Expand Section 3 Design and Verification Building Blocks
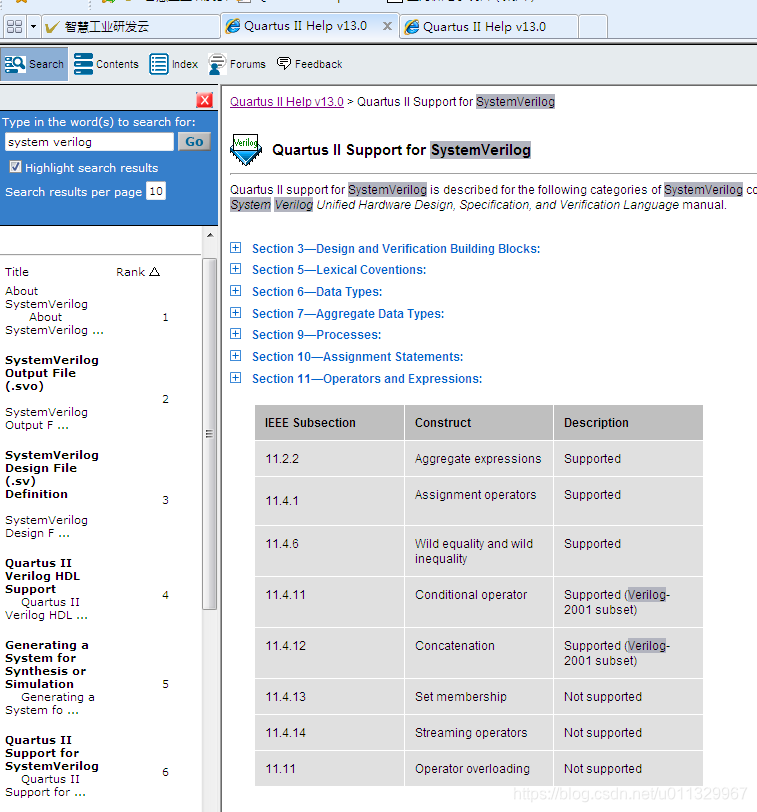Image resolution: width=757 pixels, height=812 pixels. [236, 248]
